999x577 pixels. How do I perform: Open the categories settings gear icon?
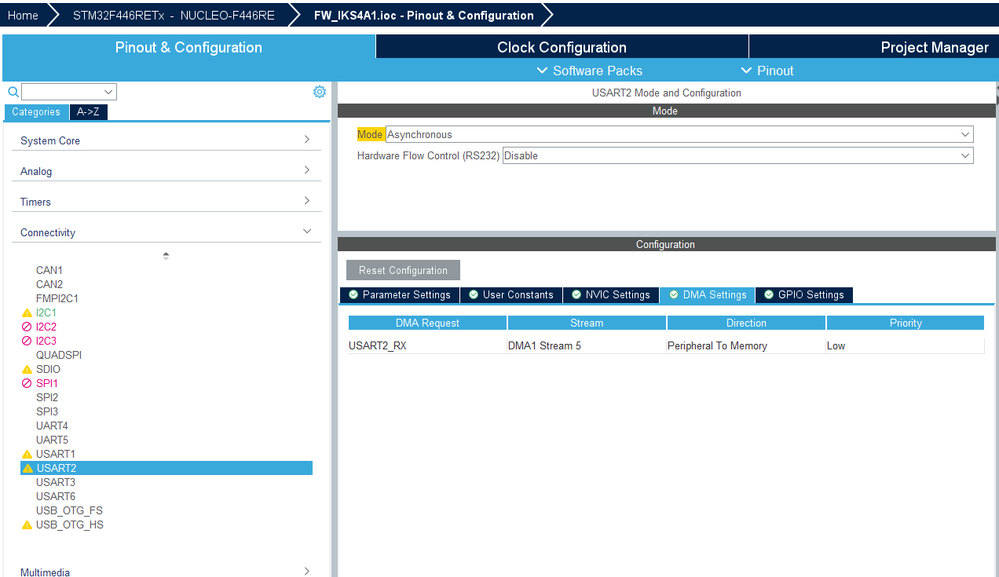click(319, 92)
